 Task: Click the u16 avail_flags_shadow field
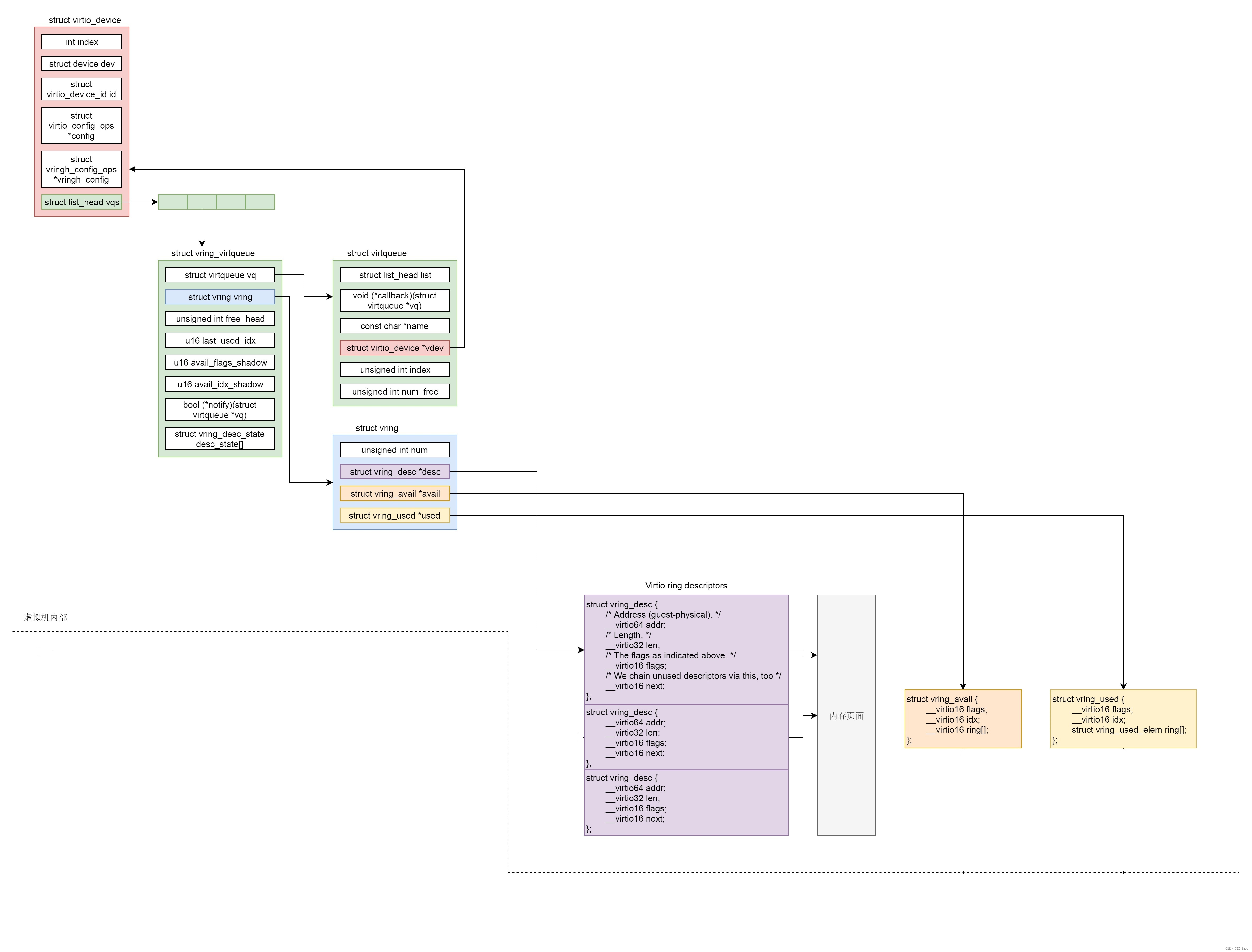tap(219, 362)
